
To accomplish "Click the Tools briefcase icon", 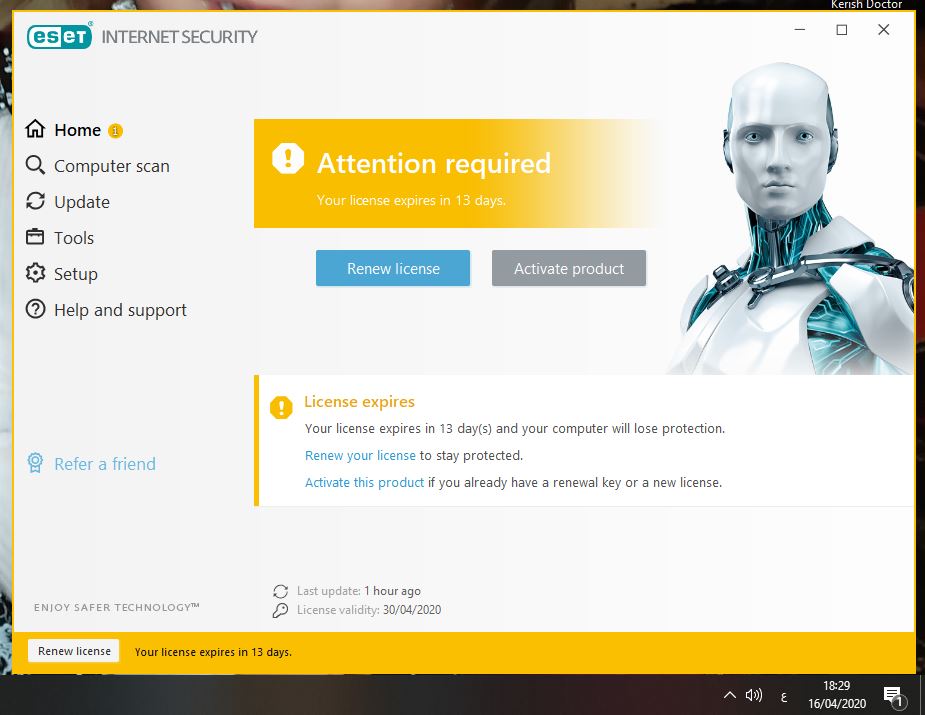I will coord(35,237).
